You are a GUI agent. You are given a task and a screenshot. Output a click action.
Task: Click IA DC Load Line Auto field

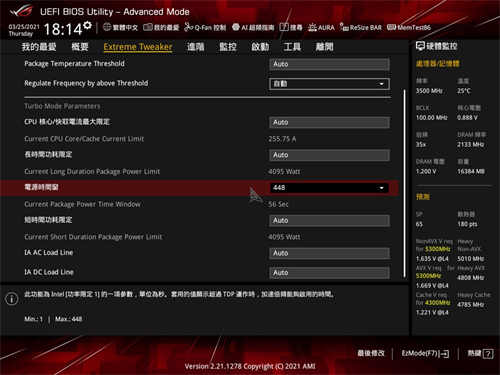pos(329,273)
